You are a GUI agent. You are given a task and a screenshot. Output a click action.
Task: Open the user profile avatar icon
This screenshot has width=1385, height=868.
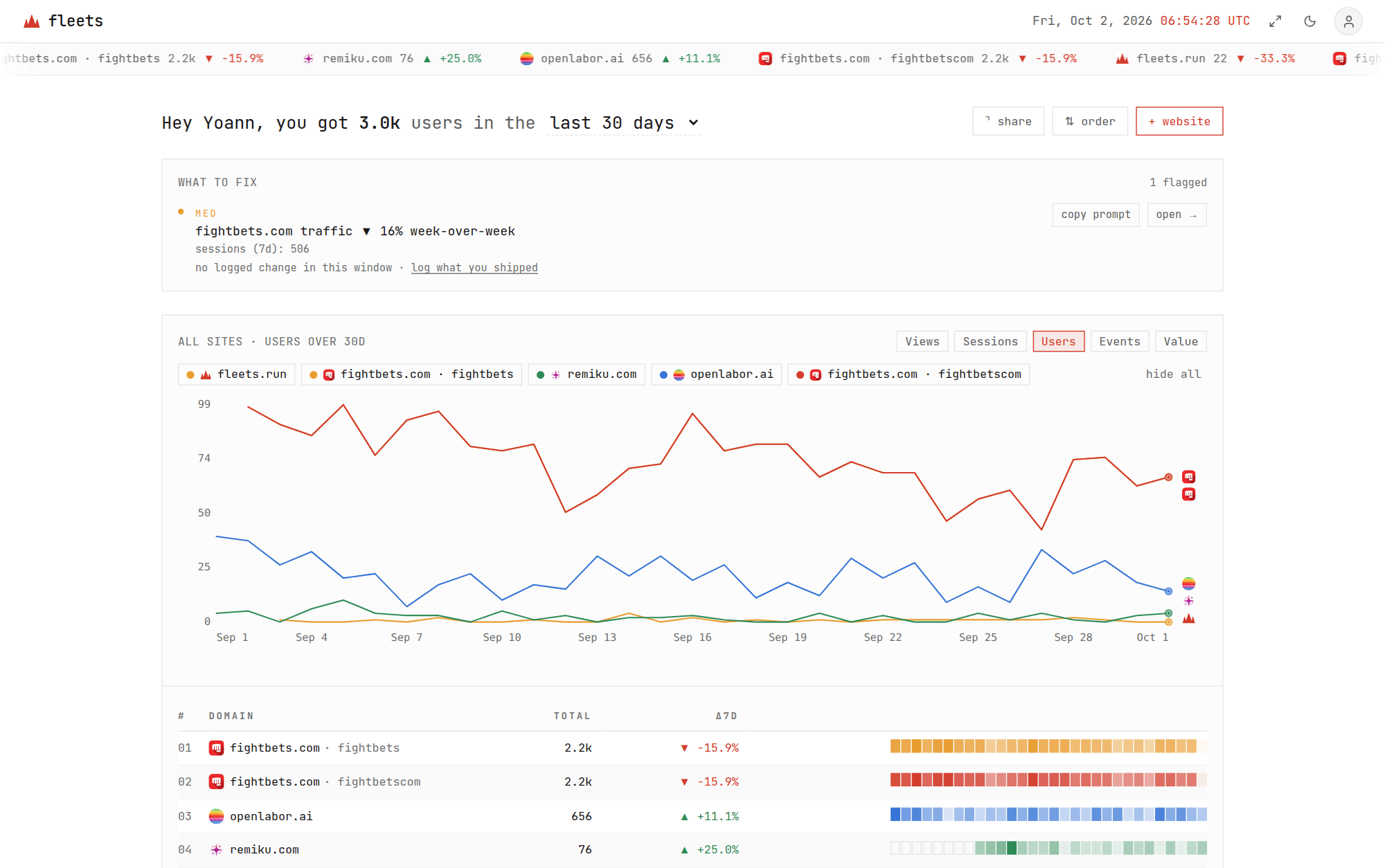(x=1348, y=21)
